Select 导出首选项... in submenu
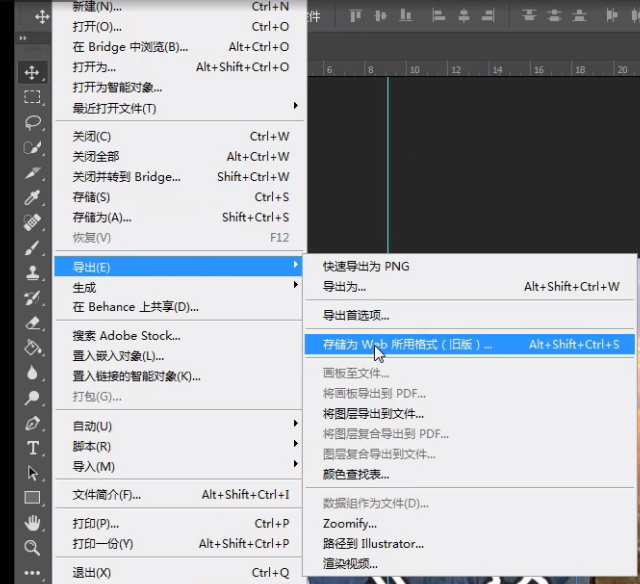 (470, 315)
